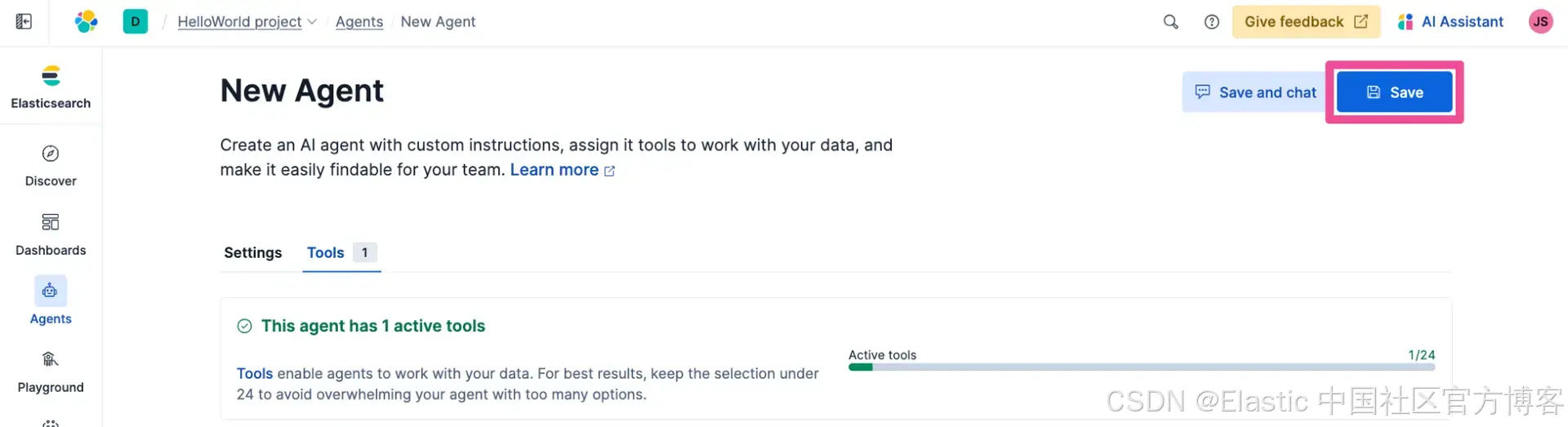
Task: Switch to the Settings tab
Action: (252, 253)
